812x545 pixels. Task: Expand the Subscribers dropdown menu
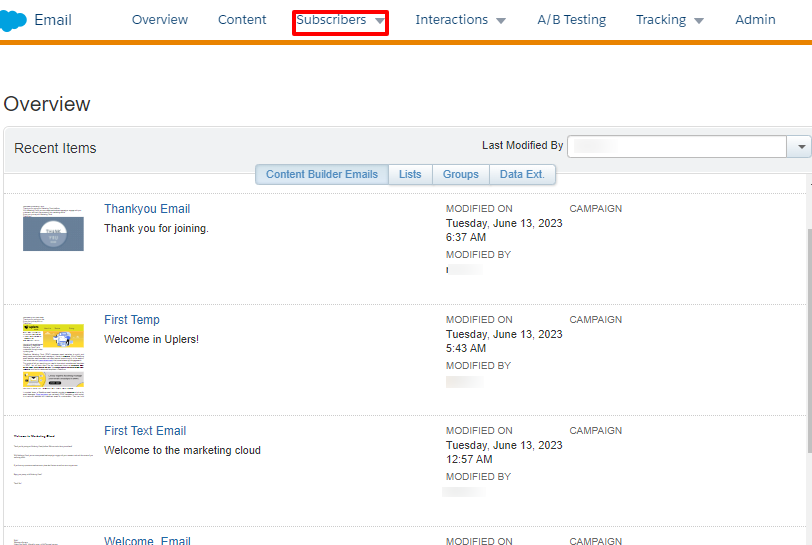click(x=340, y=21)
